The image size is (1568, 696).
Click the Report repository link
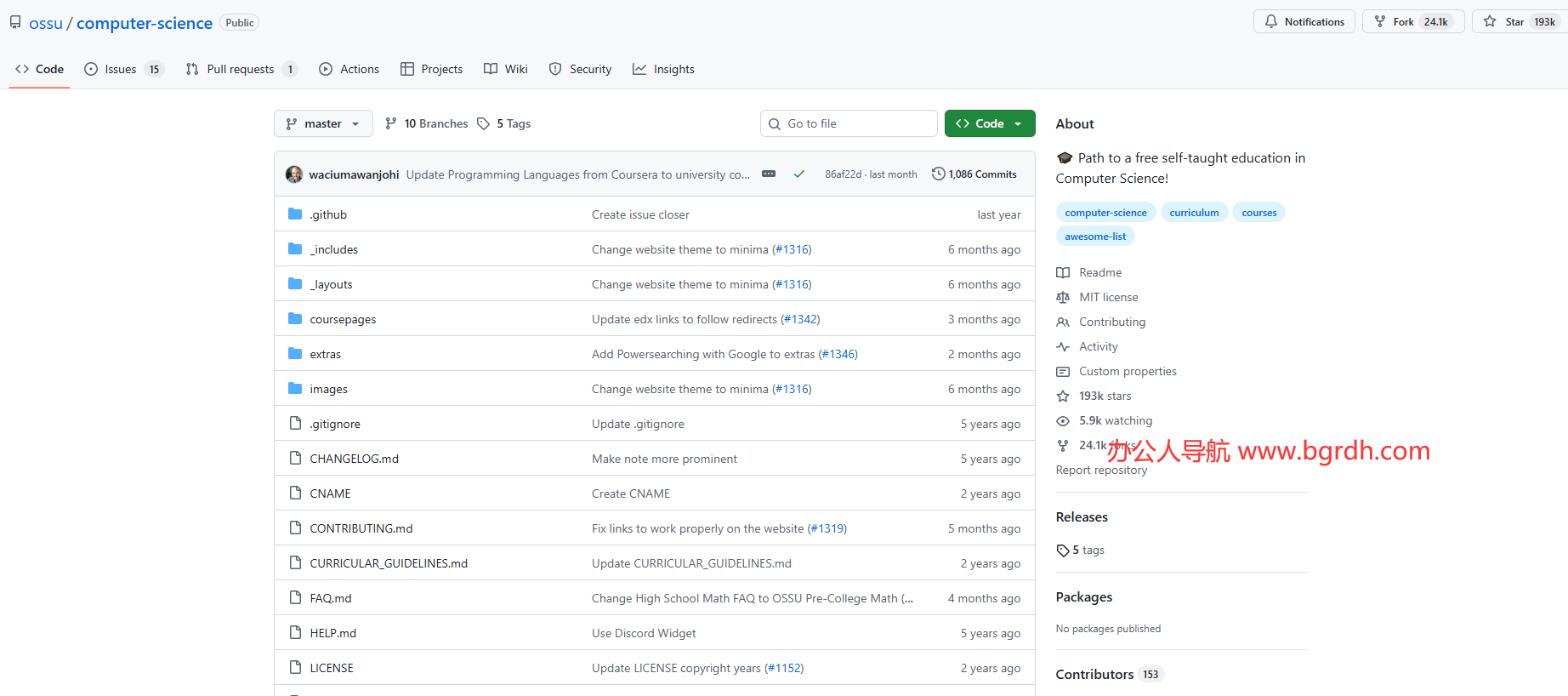1101,470
